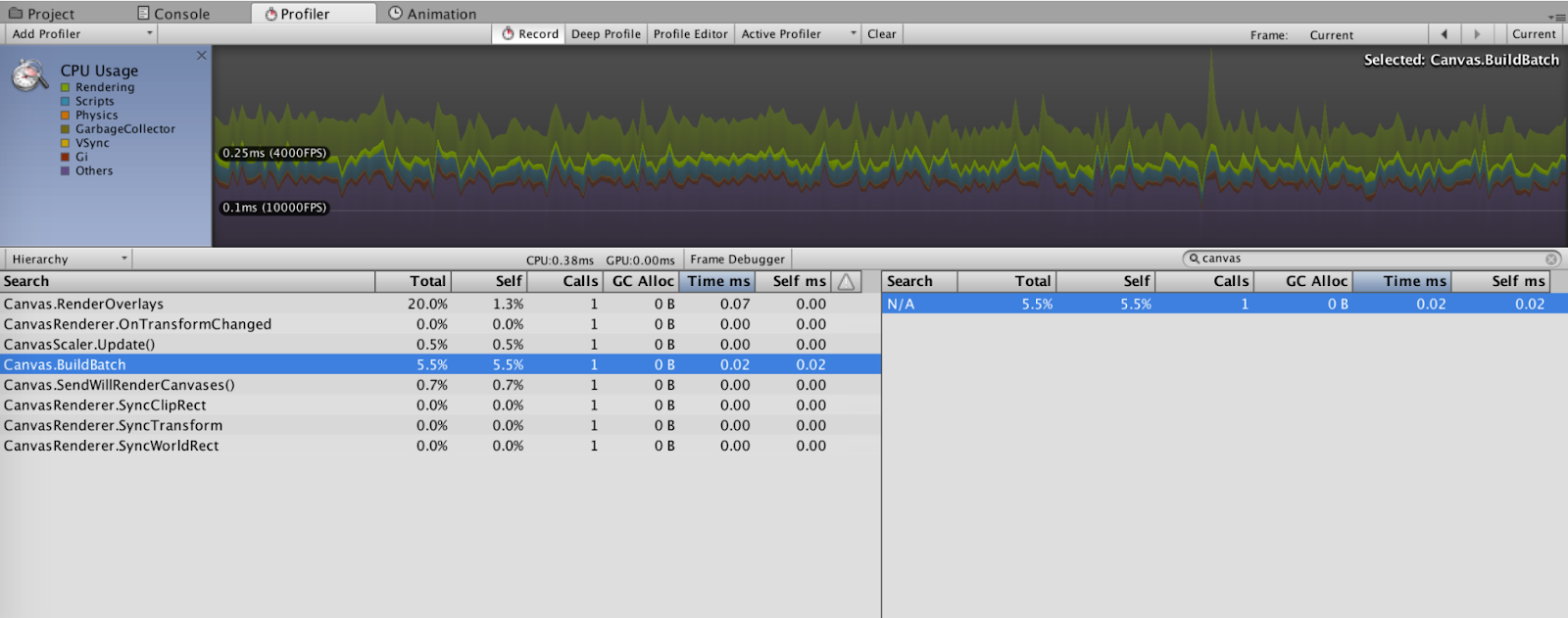Select the Canvas.RenderOverlays row

[83, 305]
